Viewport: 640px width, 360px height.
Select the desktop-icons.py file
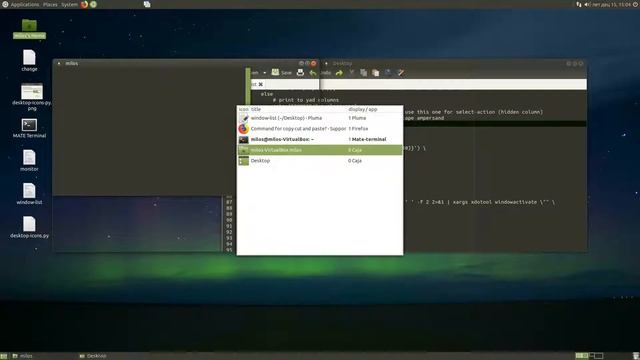tap(29, 227)
